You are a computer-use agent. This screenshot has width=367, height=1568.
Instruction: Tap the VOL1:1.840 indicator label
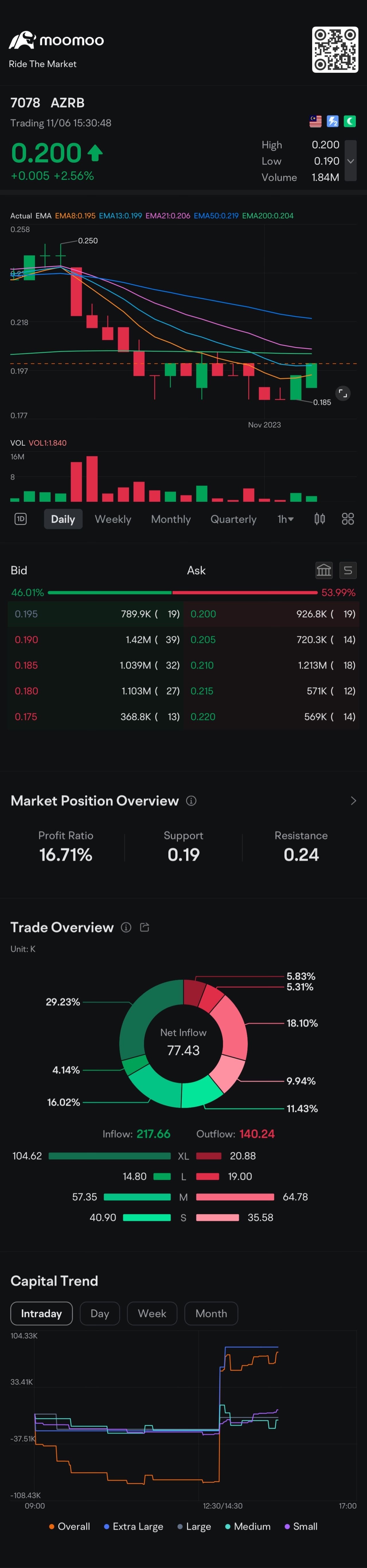[x=48, y=443]
